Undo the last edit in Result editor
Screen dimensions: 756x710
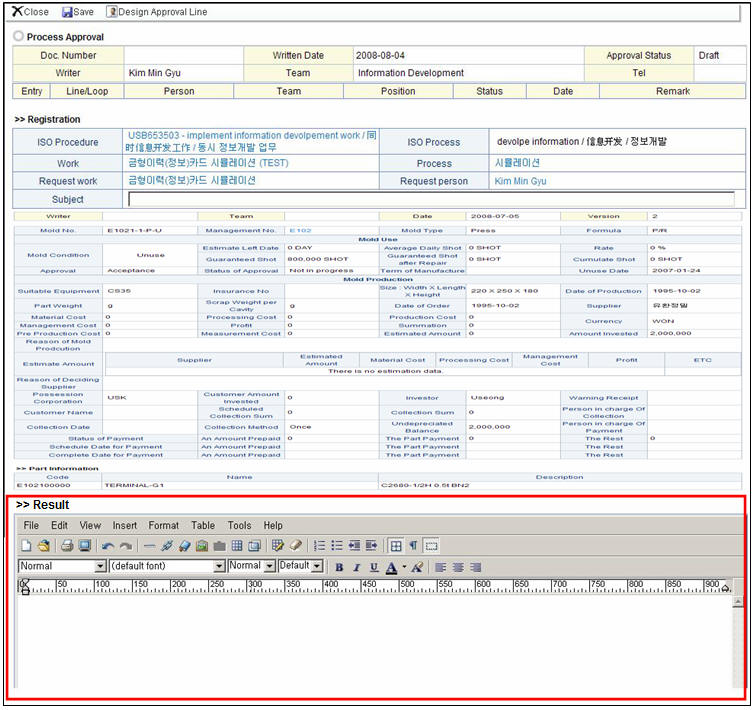[x=108, y=546]
